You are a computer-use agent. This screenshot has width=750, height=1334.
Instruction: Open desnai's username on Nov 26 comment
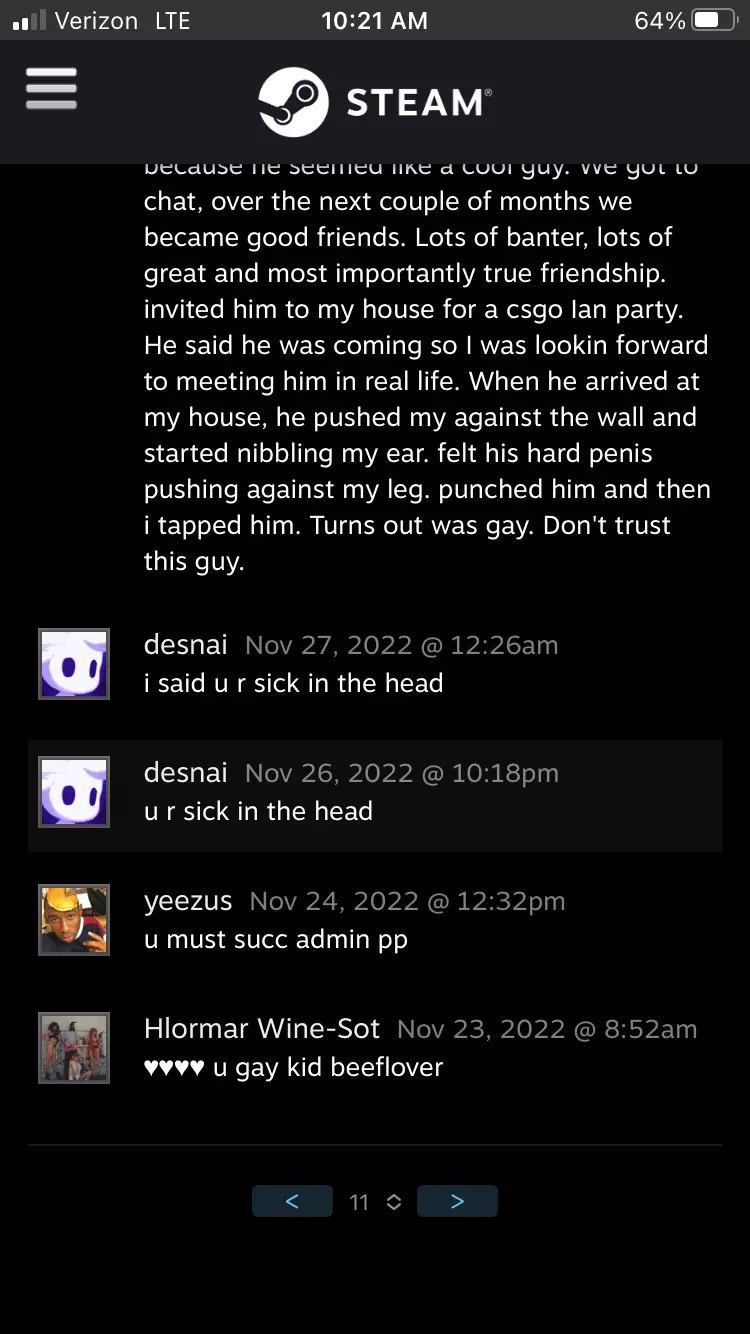pos(186,773)
